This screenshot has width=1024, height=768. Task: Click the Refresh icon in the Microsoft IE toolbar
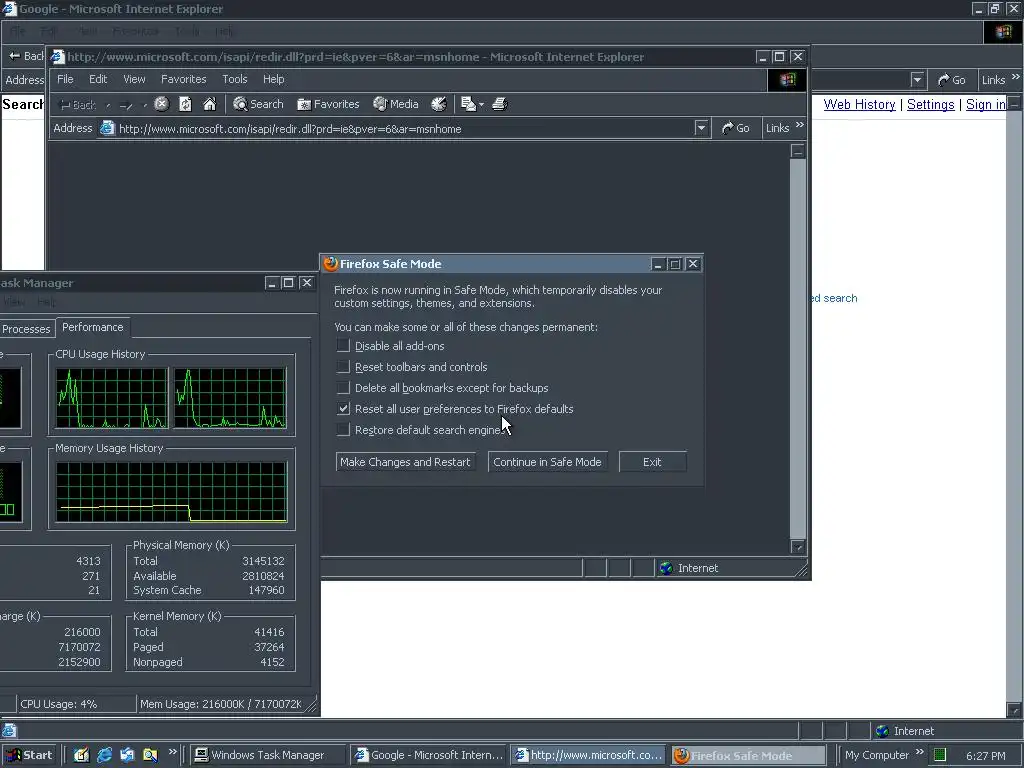(x=185, y=104)
